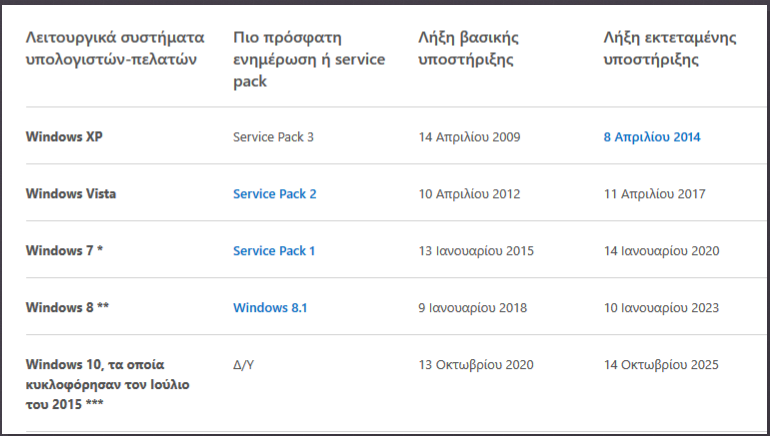Screen dimensions: 770x436
Task: Click the 9 Ιανουαρίου 2018 date
Action: click(473, 307)
